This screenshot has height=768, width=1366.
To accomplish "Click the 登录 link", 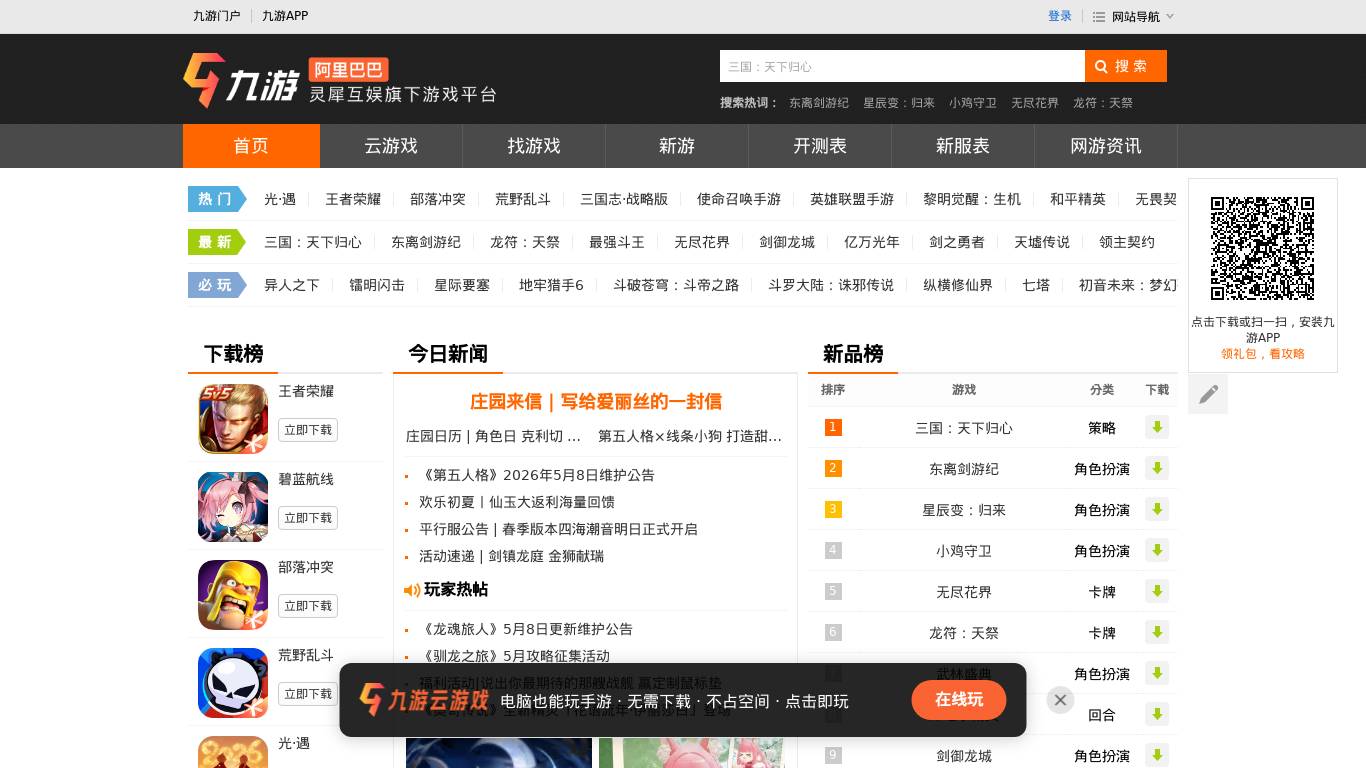I will [1060, 16].
